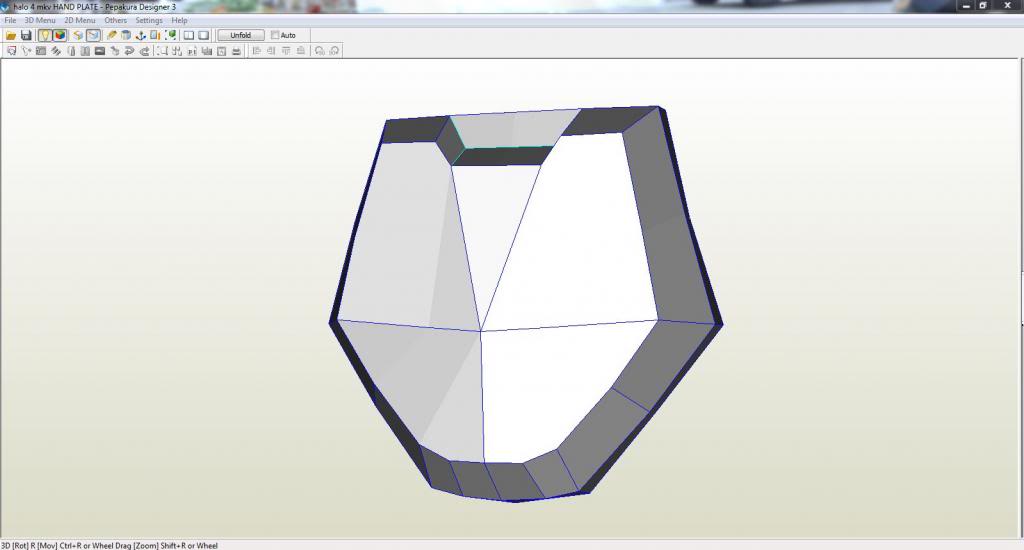Viewport: 1024px width, 550px height.
Task: Click the diagonal striped lines tool icon
Action: pos(56,51)
